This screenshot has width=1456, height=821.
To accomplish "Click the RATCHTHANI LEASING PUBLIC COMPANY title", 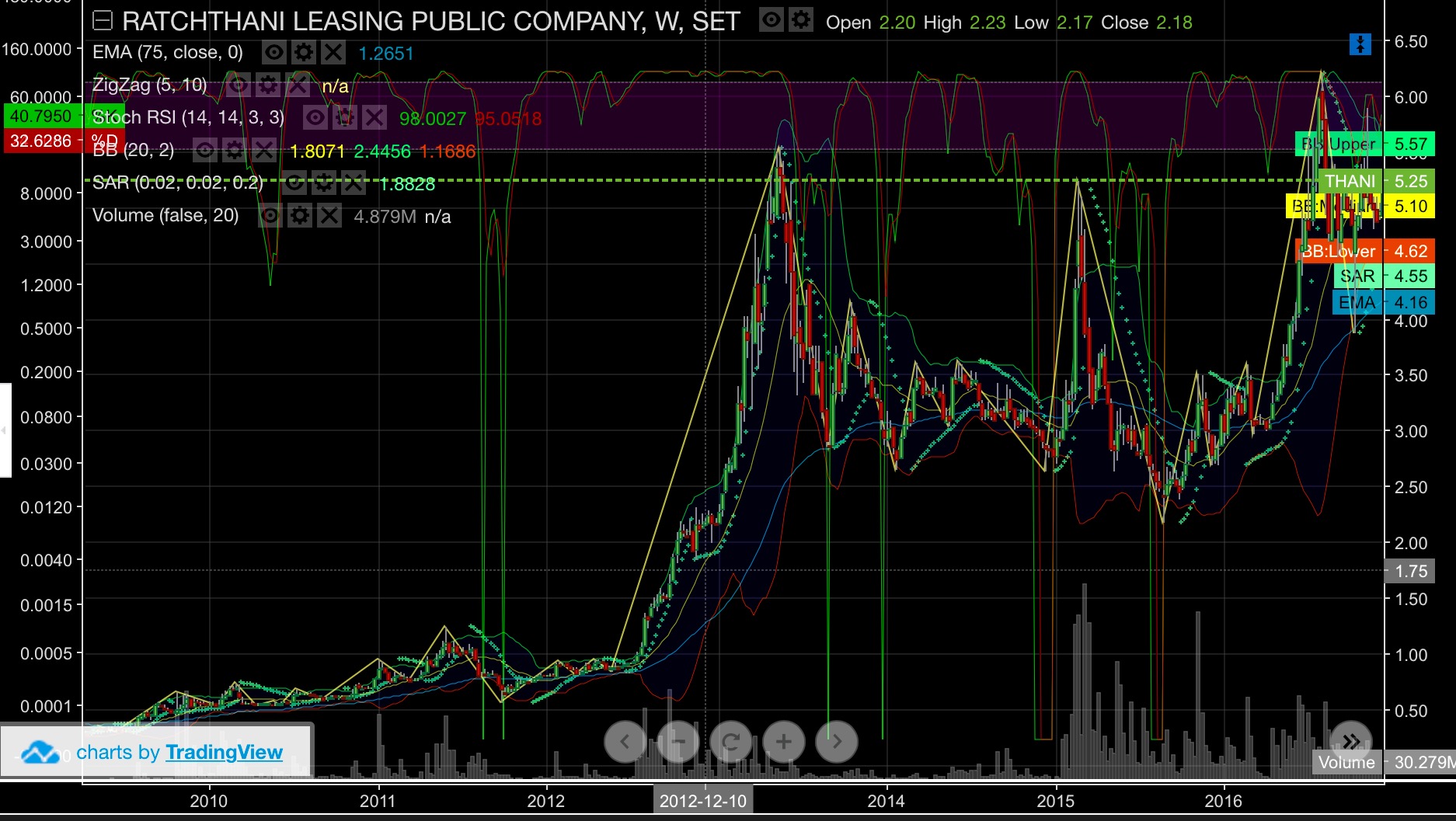I will pyautogui.click(x=431, y=21).
